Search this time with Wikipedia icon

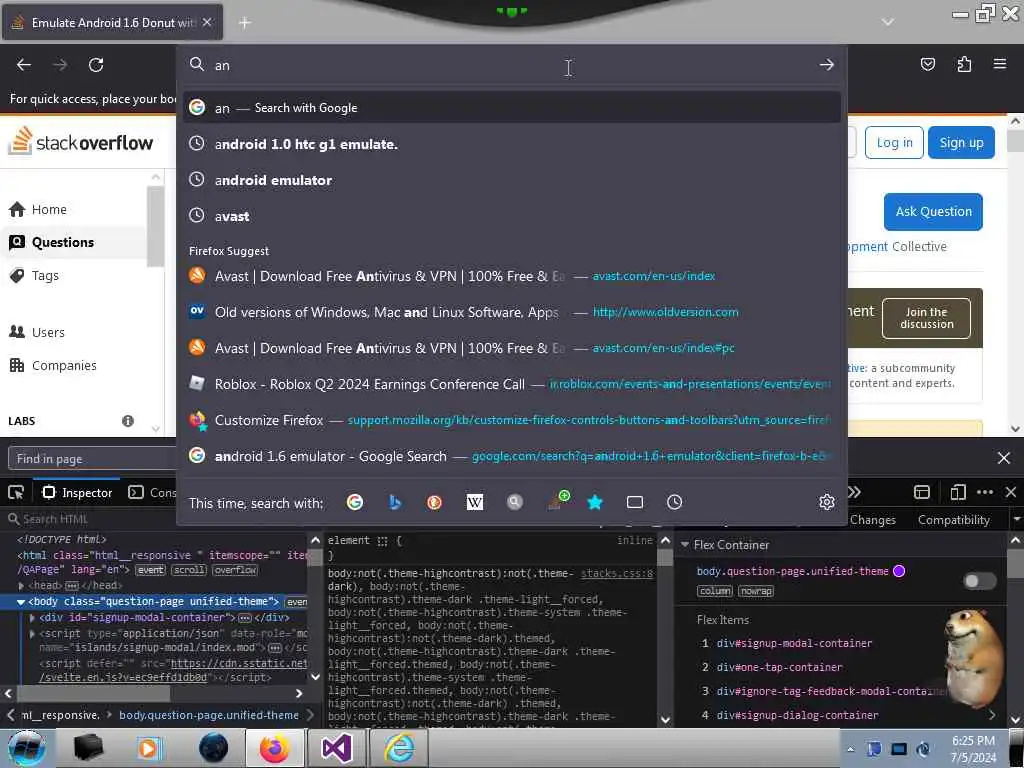click(x=475, y=502)
